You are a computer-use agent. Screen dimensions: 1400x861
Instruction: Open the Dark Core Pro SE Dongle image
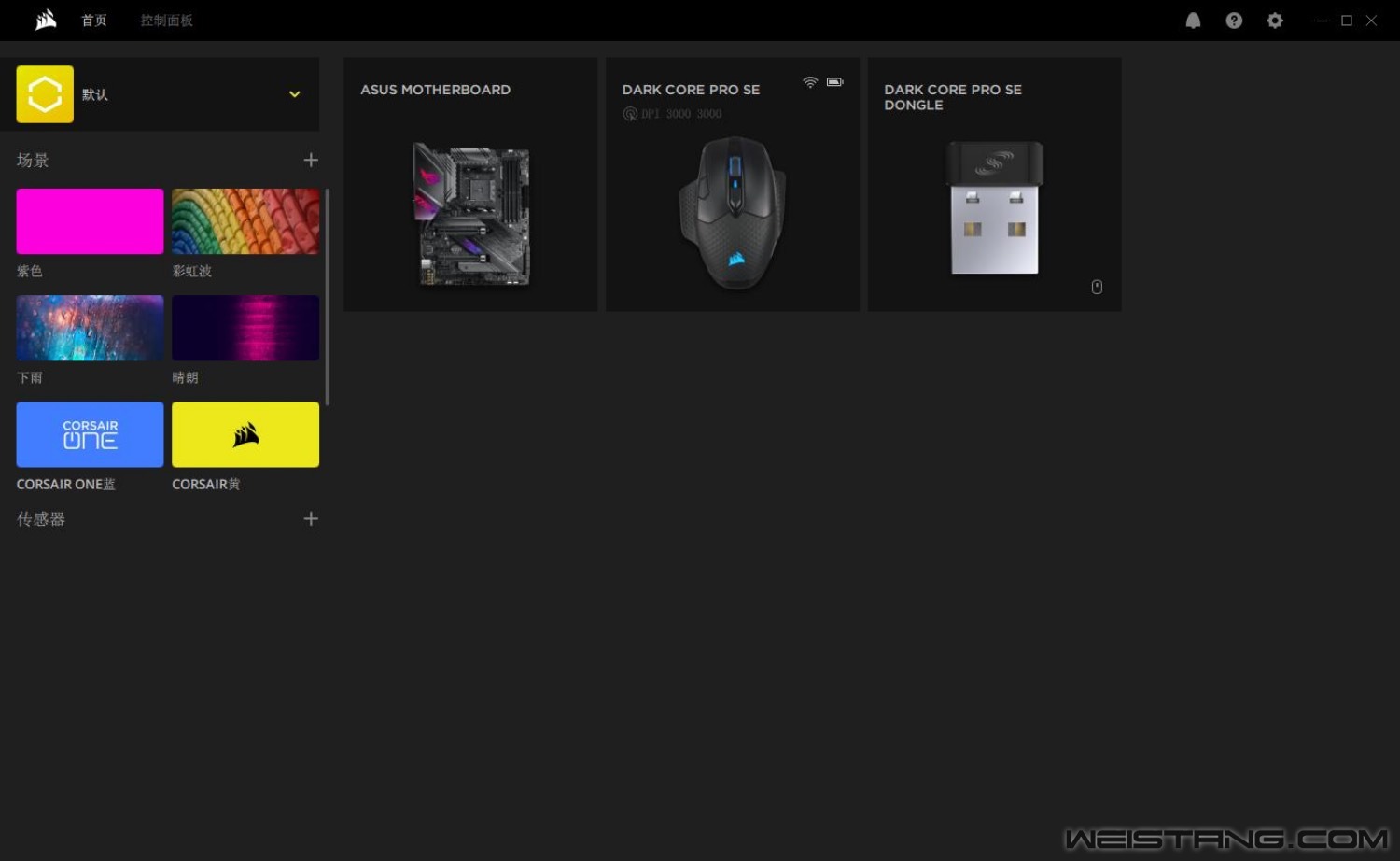(995, 207)
